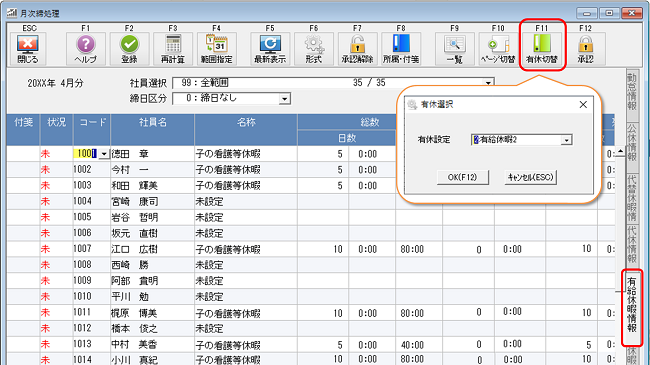Screen dimensions: 650x365
Task: Open the 形式 gear settings icon
Action: click(x=314, y=49)
